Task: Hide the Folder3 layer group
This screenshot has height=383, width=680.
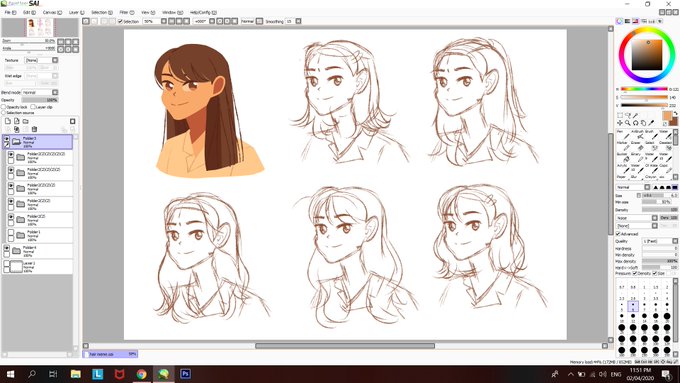Action: 7,139
